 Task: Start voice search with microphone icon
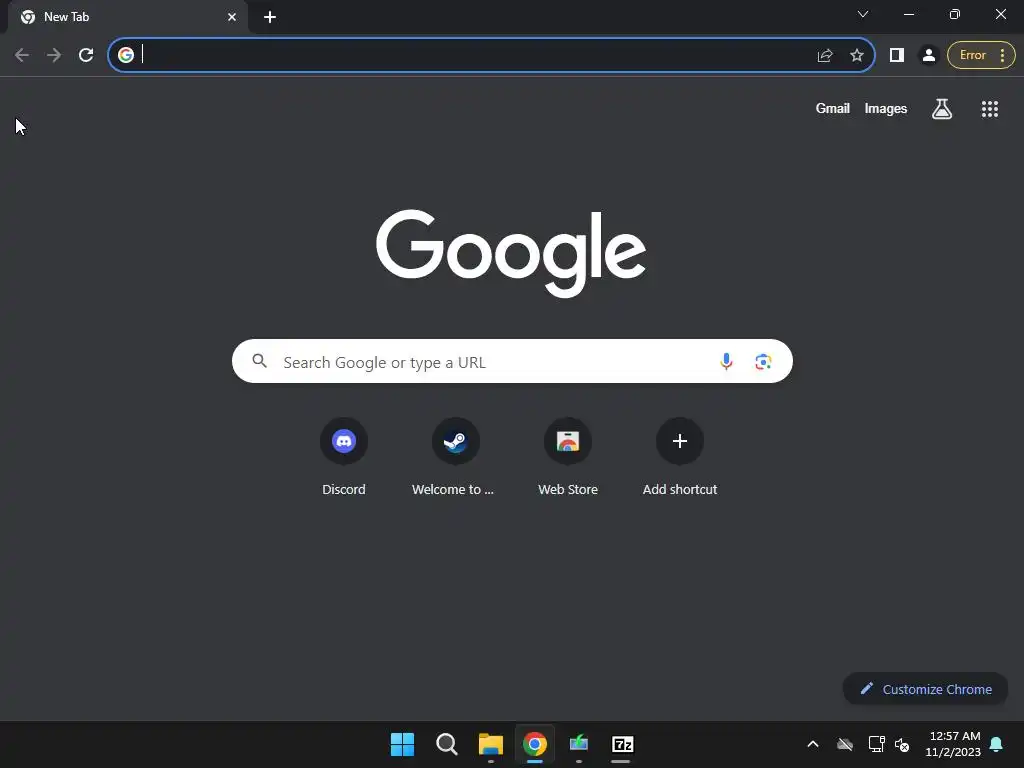[x=726, y=361]
